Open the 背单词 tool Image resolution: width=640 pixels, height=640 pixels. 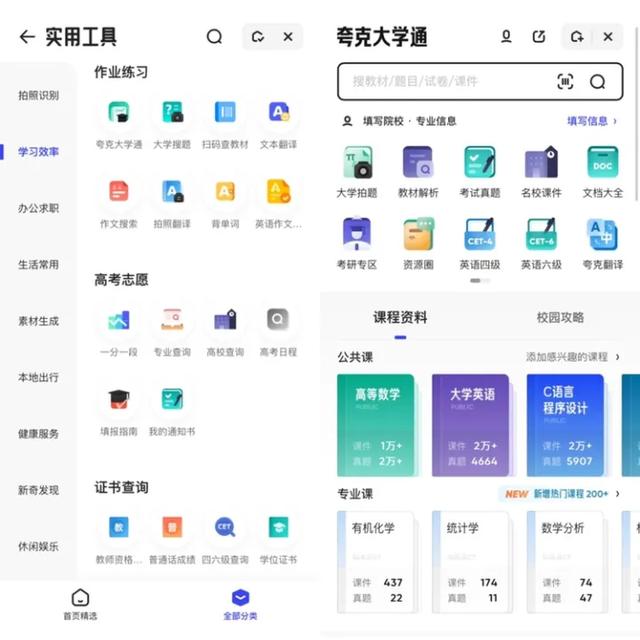point(225,191)
